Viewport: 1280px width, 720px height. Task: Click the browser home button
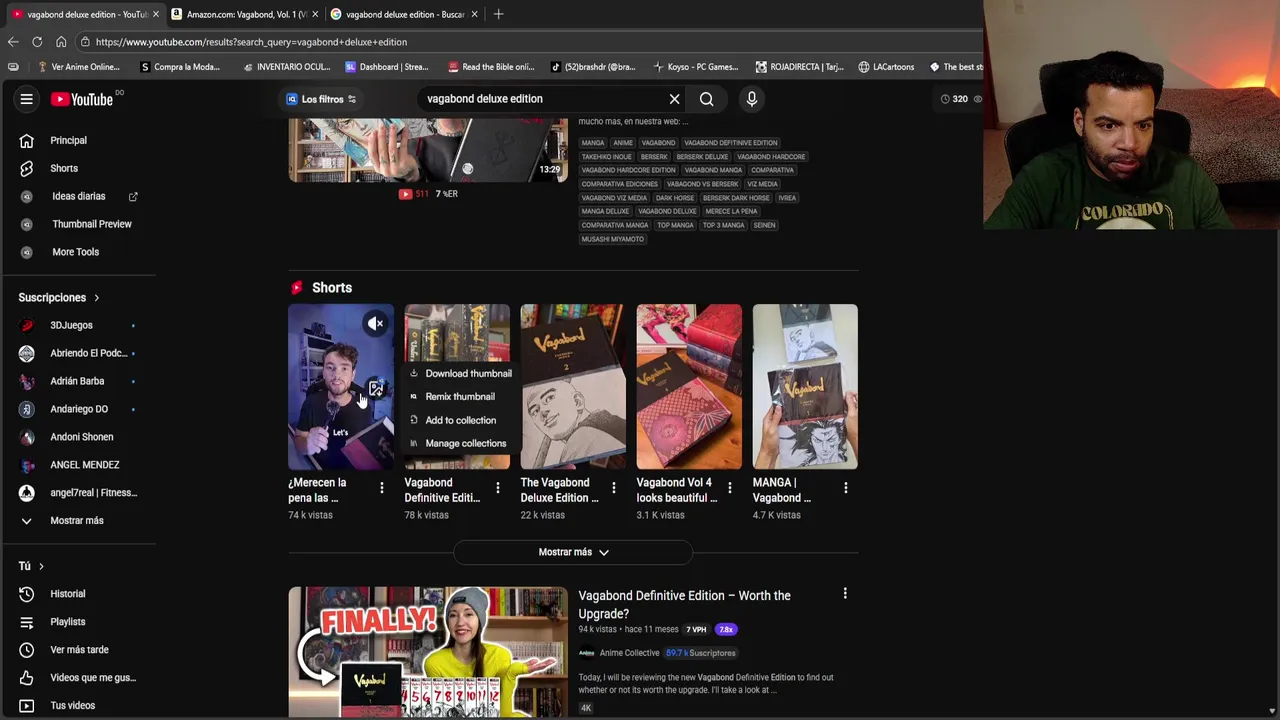(61, 42)
